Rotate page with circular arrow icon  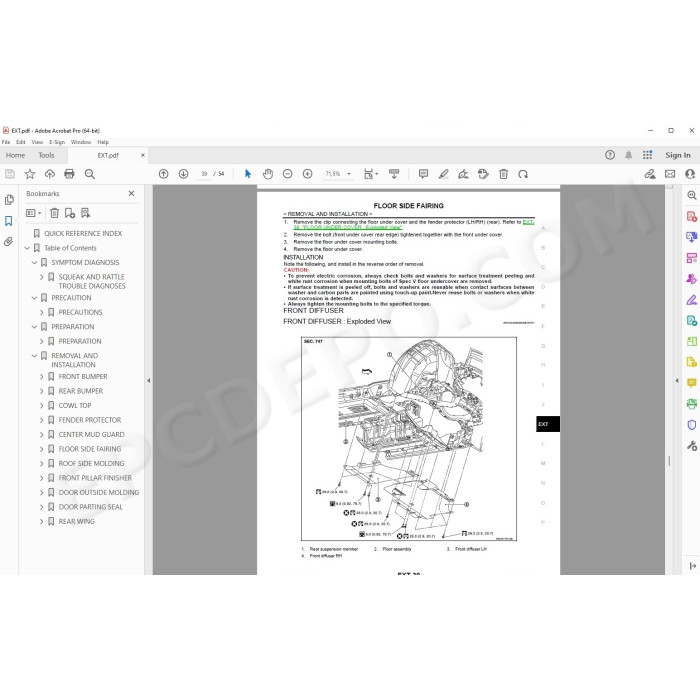[523, 174]
